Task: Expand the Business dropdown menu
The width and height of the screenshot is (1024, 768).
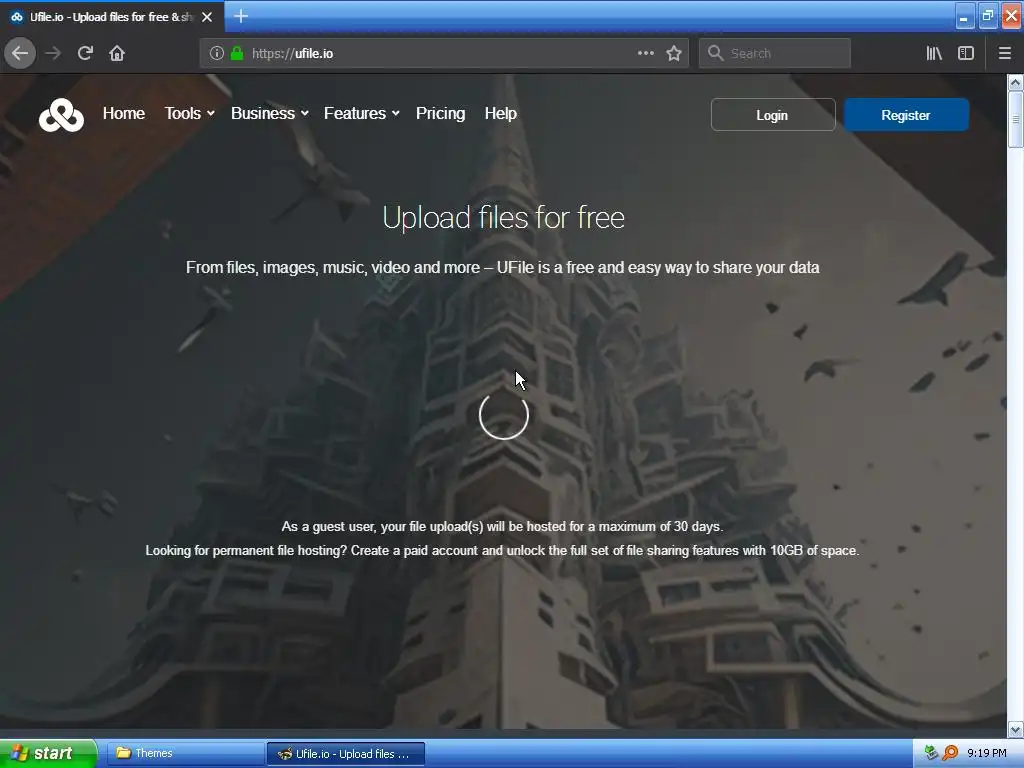Action: (270, 113)
